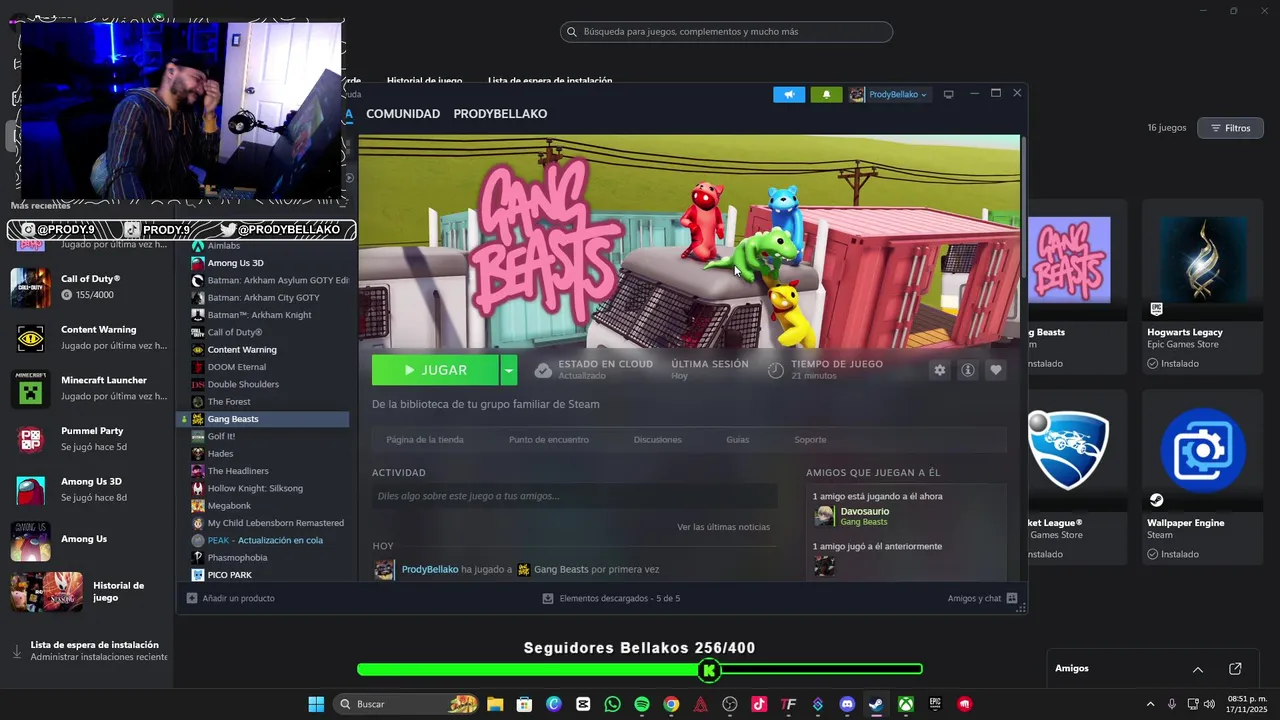Open Wallpaper Engine tile in Xbox app
The width and height of the screenshot is (1280, 720).
[1203, 476]
